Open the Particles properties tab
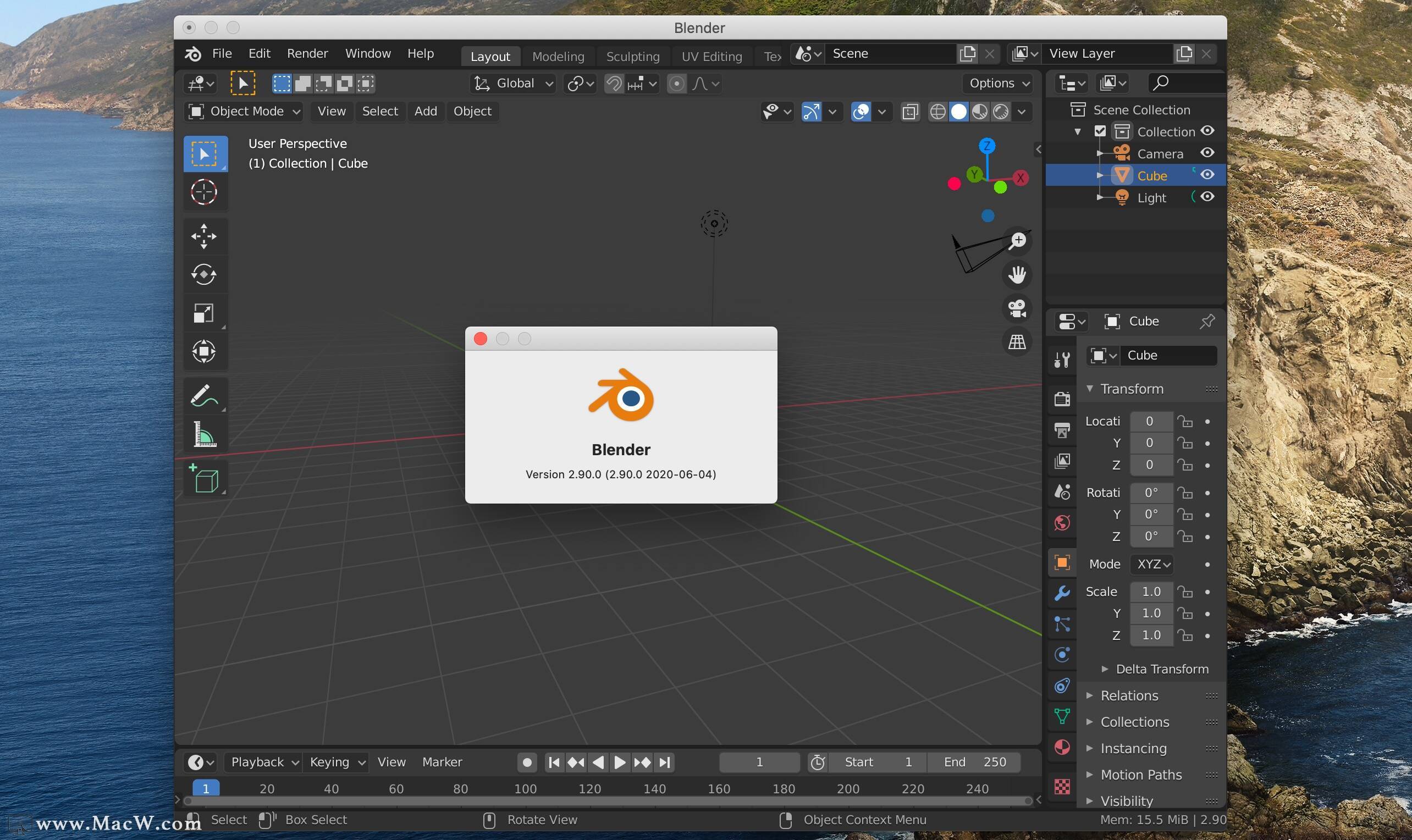 [1062, 624]
